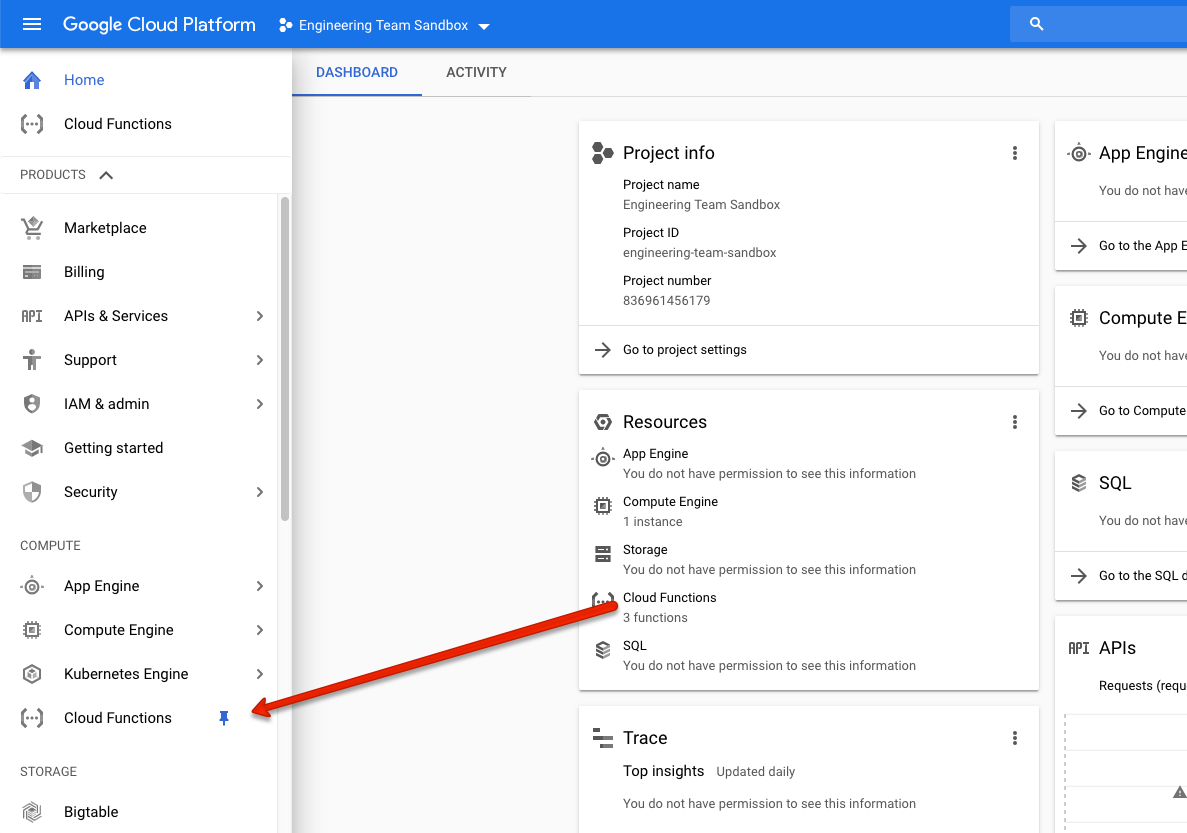This screenshot has width=1187, height=833.
Task: Expand the APIs & Services submenu arrow
Action: click(260, 316)
